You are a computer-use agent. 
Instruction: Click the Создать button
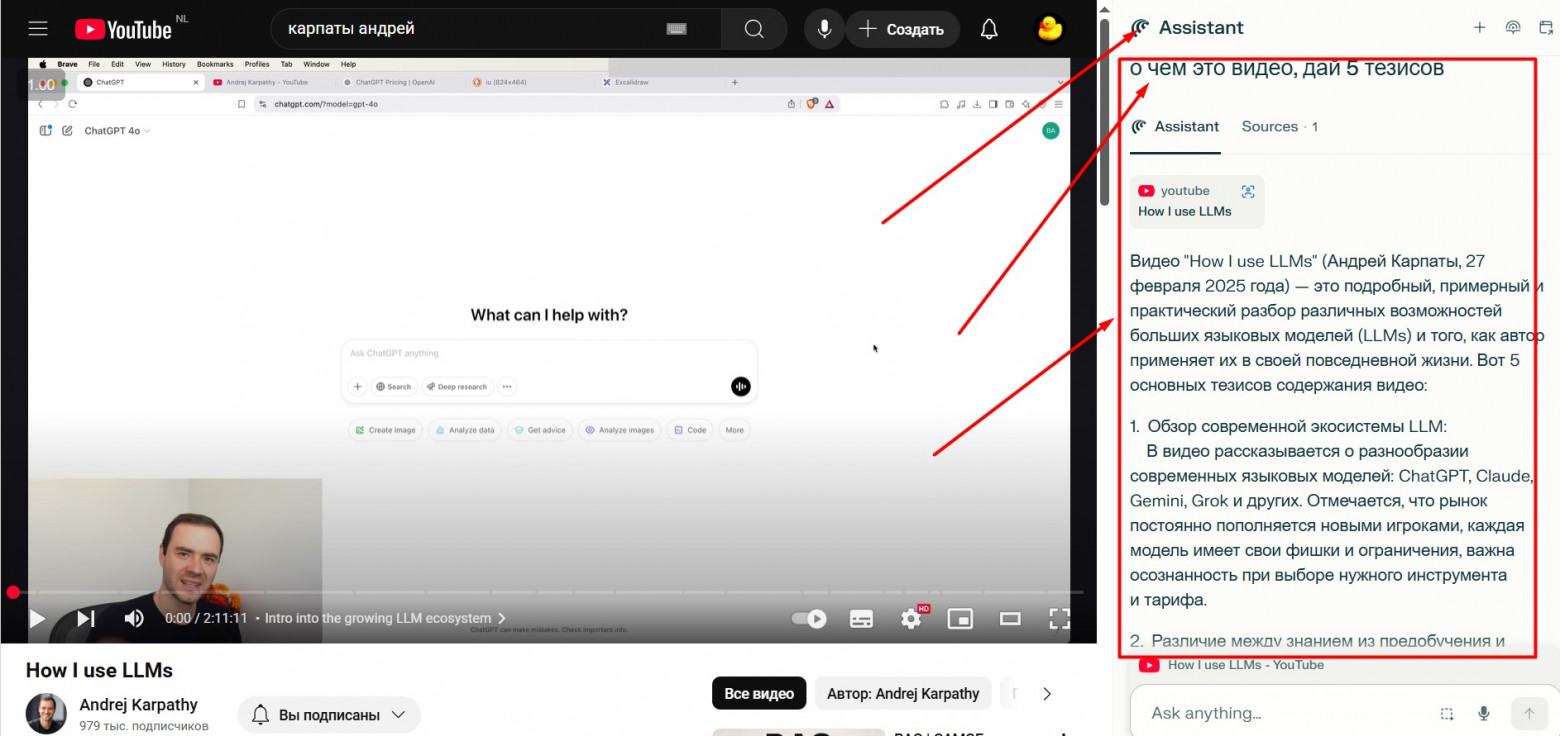coord(902,29)
